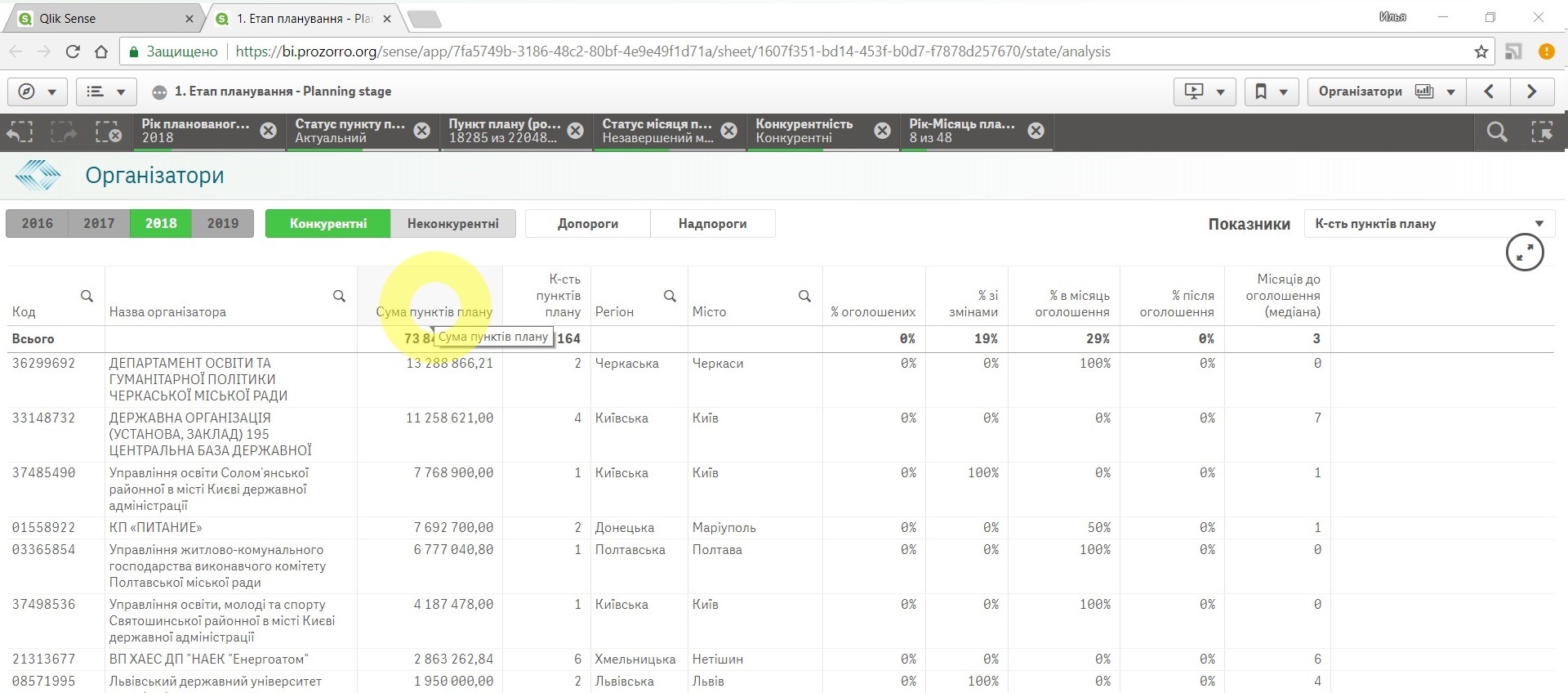1568x693 pixels.
Task: Select the 2017 year toggle
Action: pyautogui.click(x=99, y=223)
